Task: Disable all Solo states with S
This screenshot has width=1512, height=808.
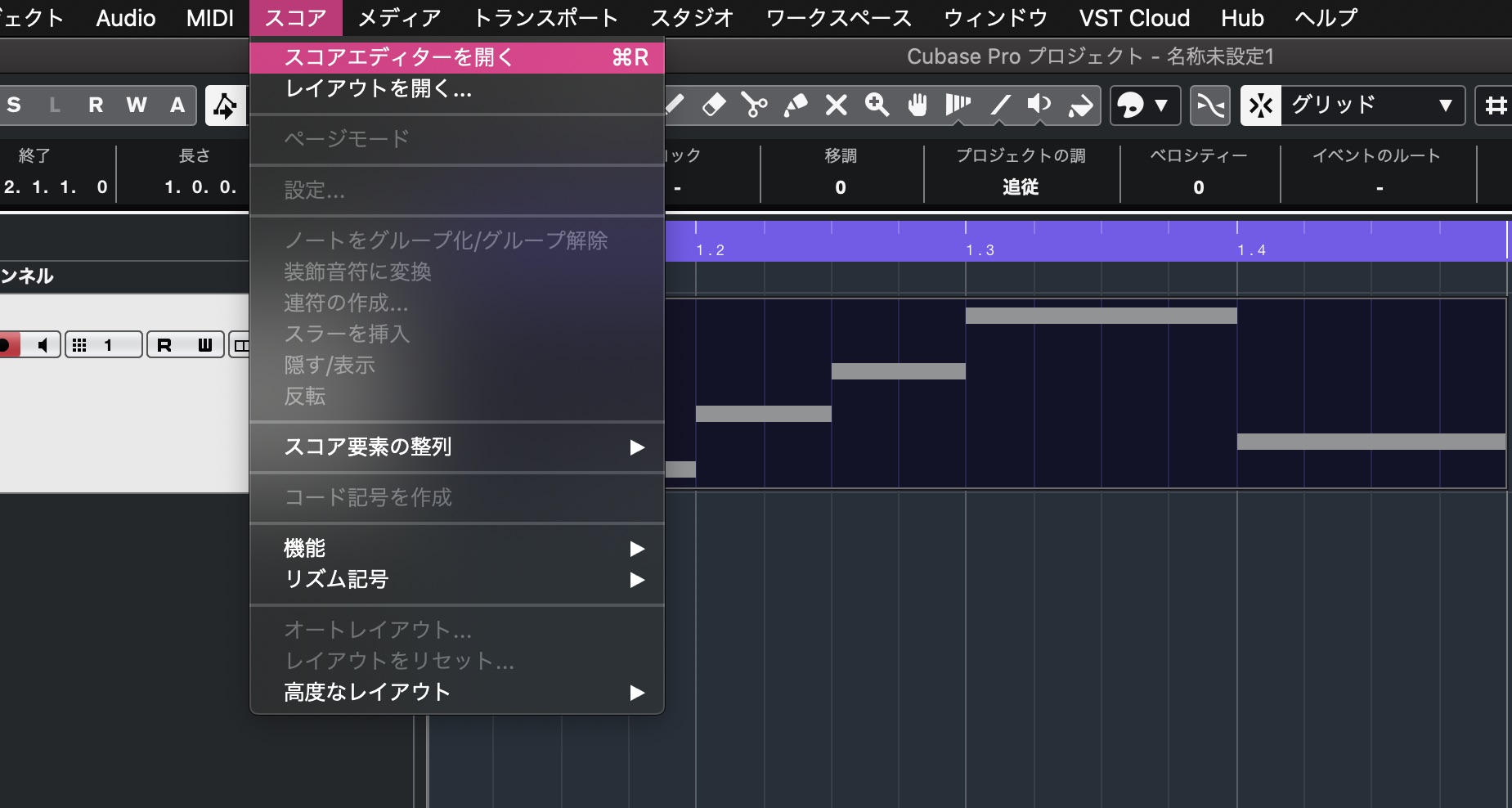Action: click(14, 105)
